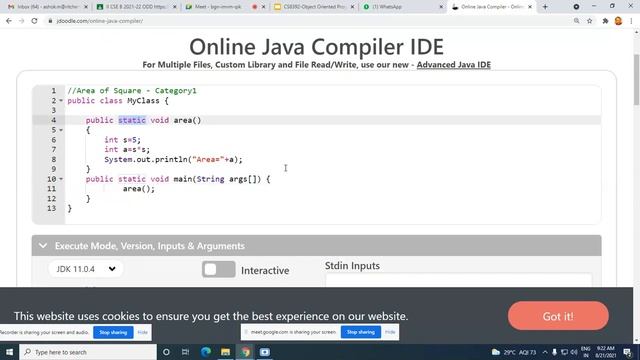Open Cortana circle on taskbar
The width and height of the screenshot is (640, 360).
tap(166, 352)
